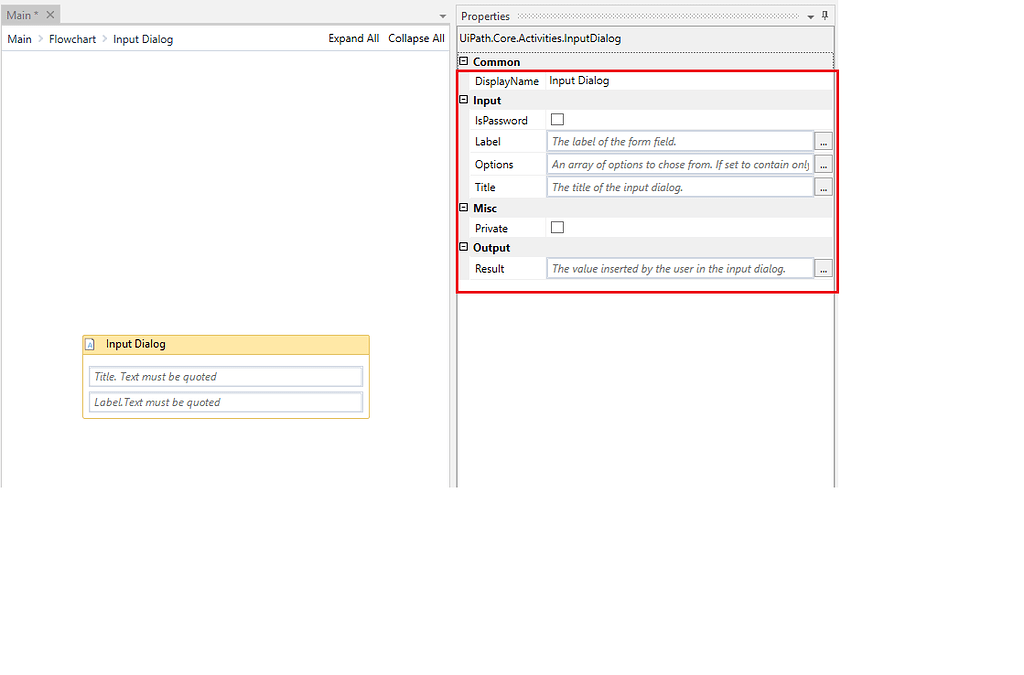Check the Private option under Misc

557,227
